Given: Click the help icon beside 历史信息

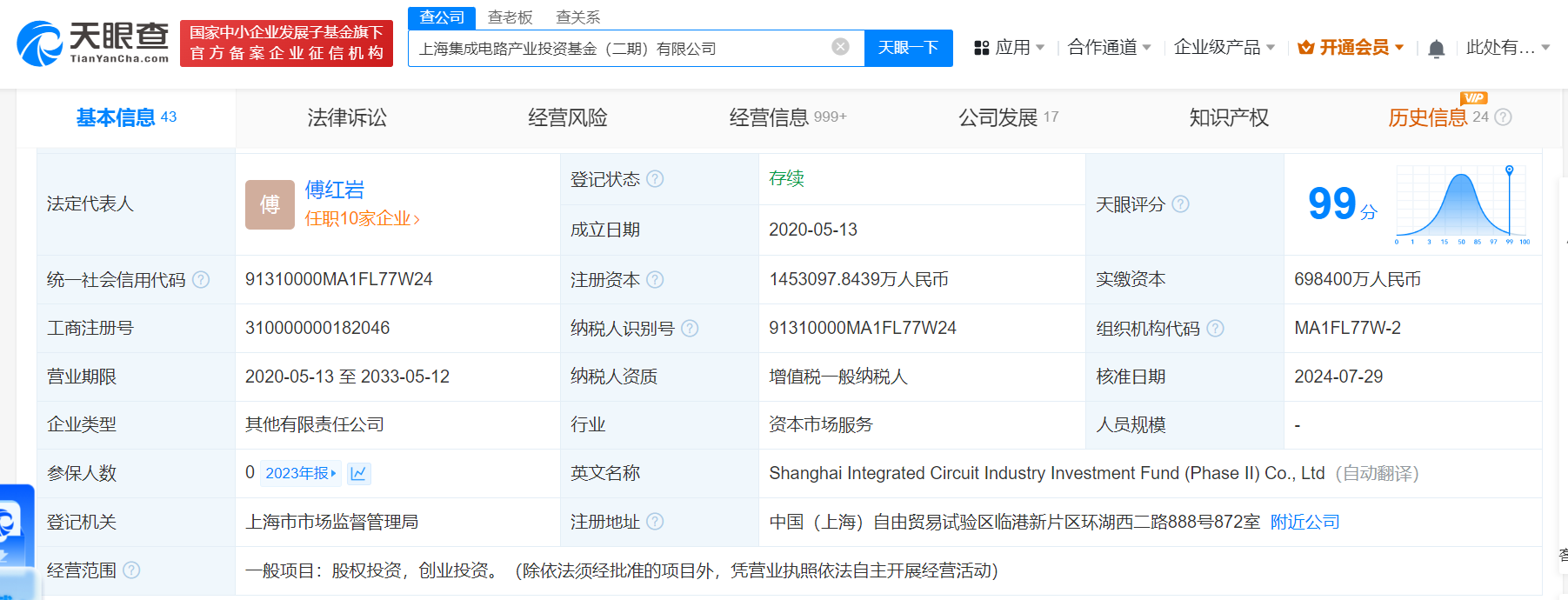Looking at the screenshot, I should [1503, 117].
